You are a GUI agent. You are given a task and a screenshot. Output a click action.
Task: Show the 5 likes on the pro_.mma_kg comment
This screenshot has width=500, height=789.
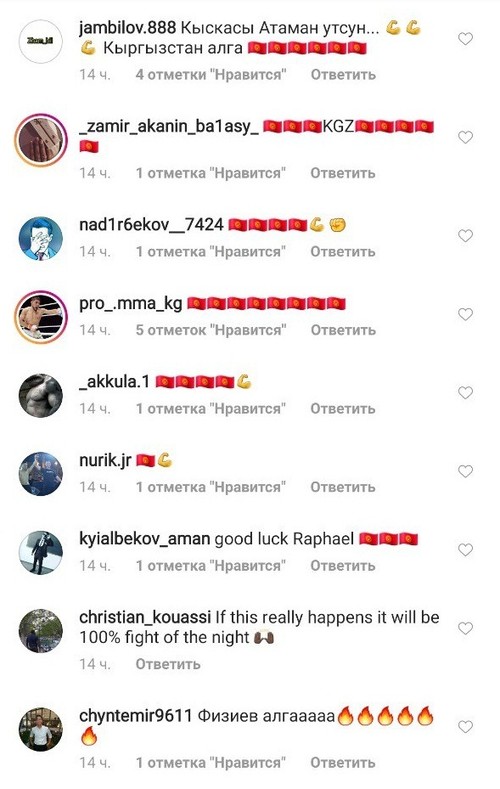pos(211,331)
